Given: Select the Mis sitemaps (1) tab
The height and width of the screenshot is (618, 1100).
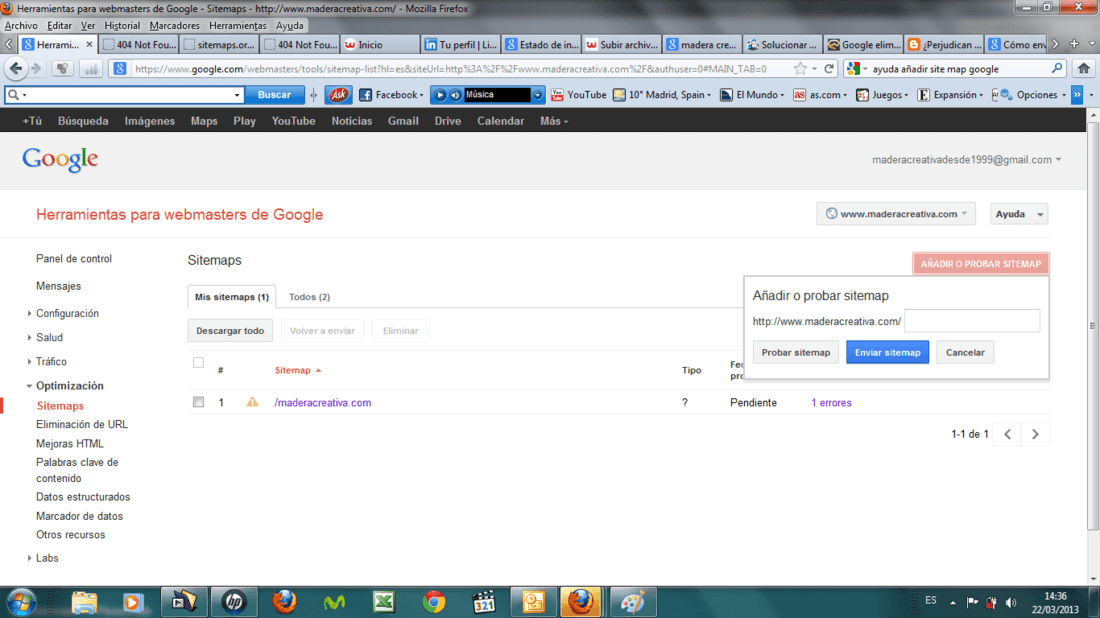Looking at the screenshot, I should [232, 297].
